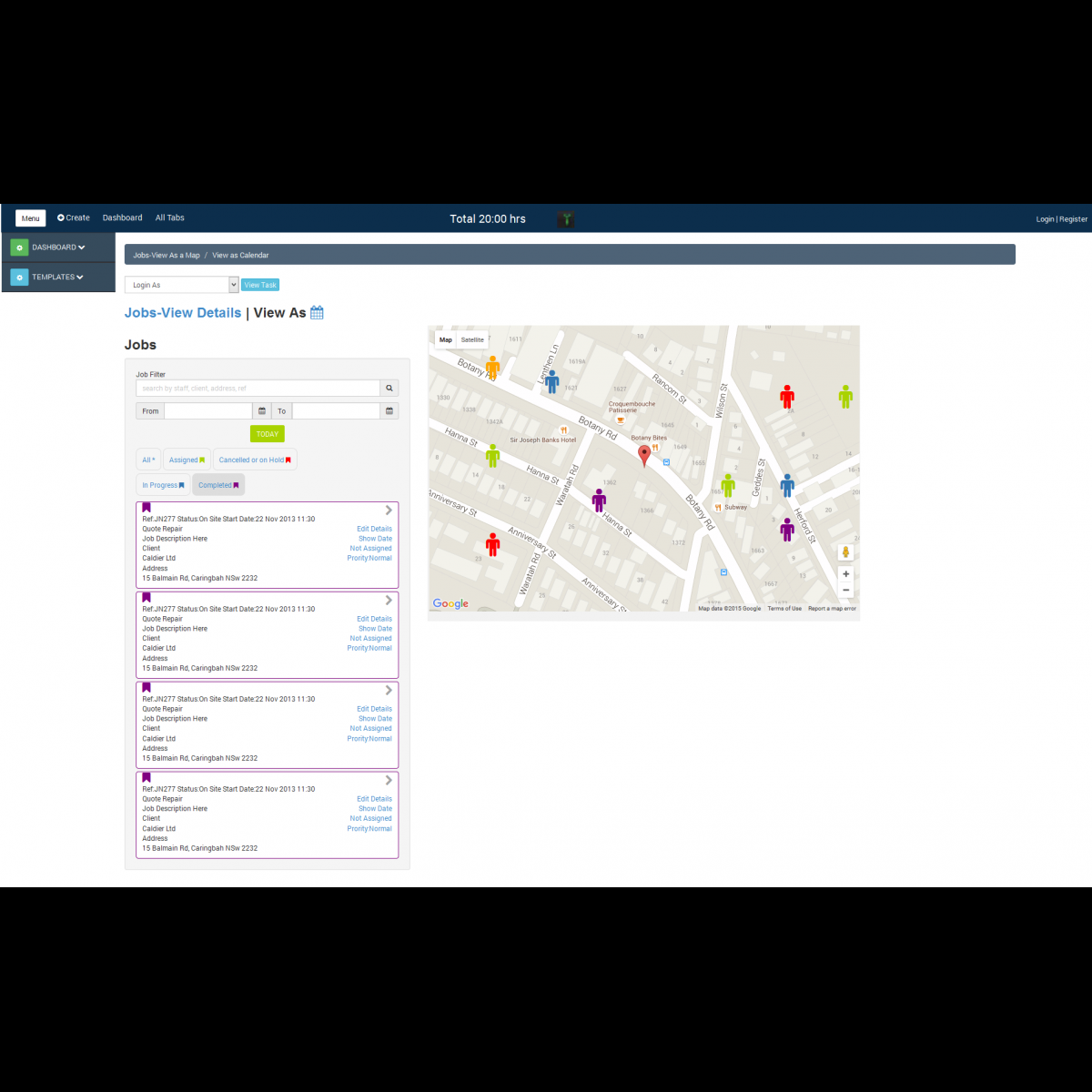Open the Login As dropdown
The width and height of the screenshot is (1092, 1092).
click(x=182, y=285)
